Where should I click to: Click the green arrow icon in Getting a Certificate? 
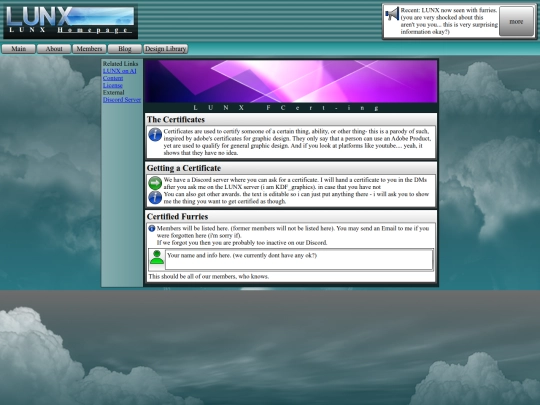pos(155,183)
